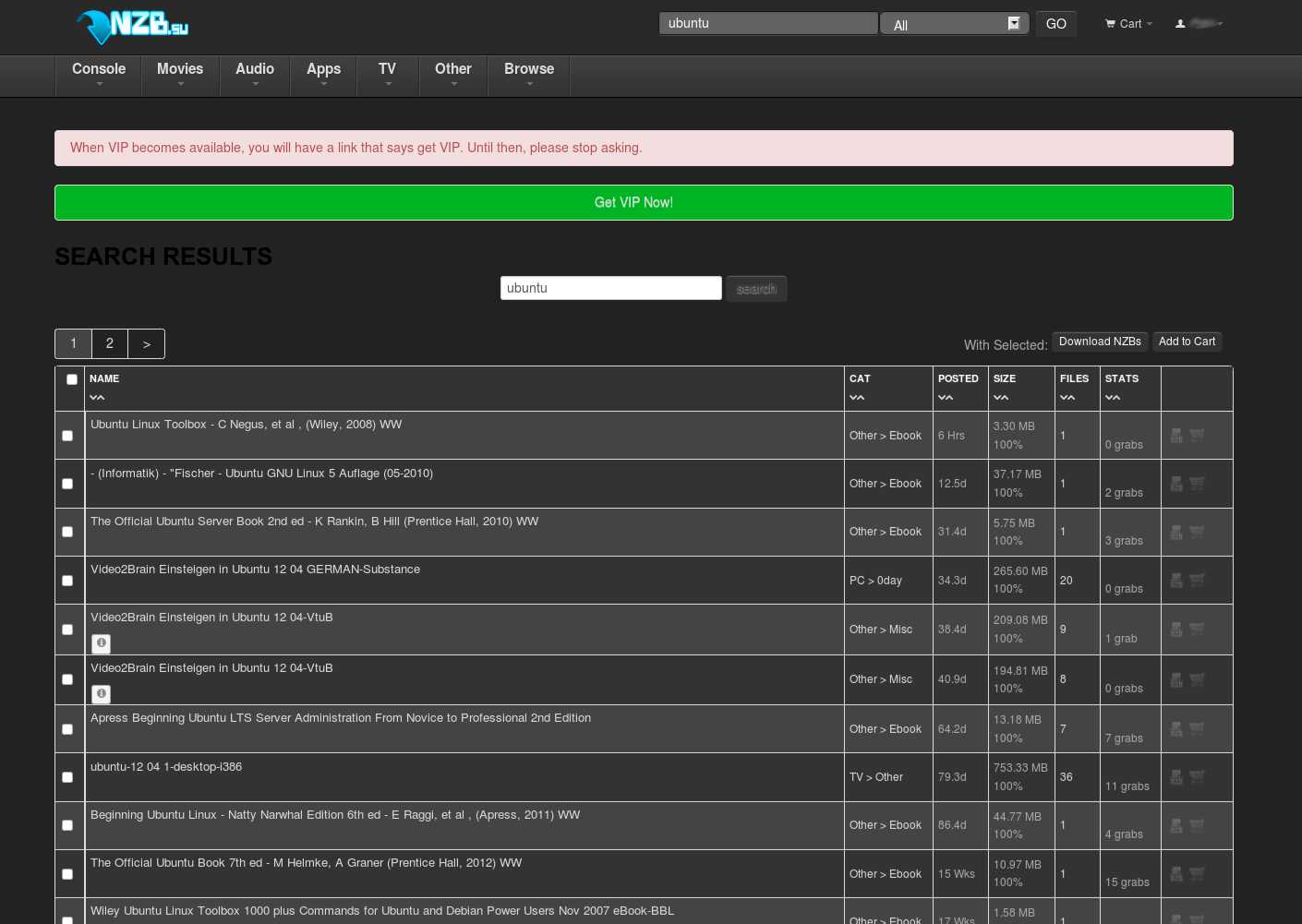
Task: Expand the Browse navigation dropdown
Action: (529, 75)
